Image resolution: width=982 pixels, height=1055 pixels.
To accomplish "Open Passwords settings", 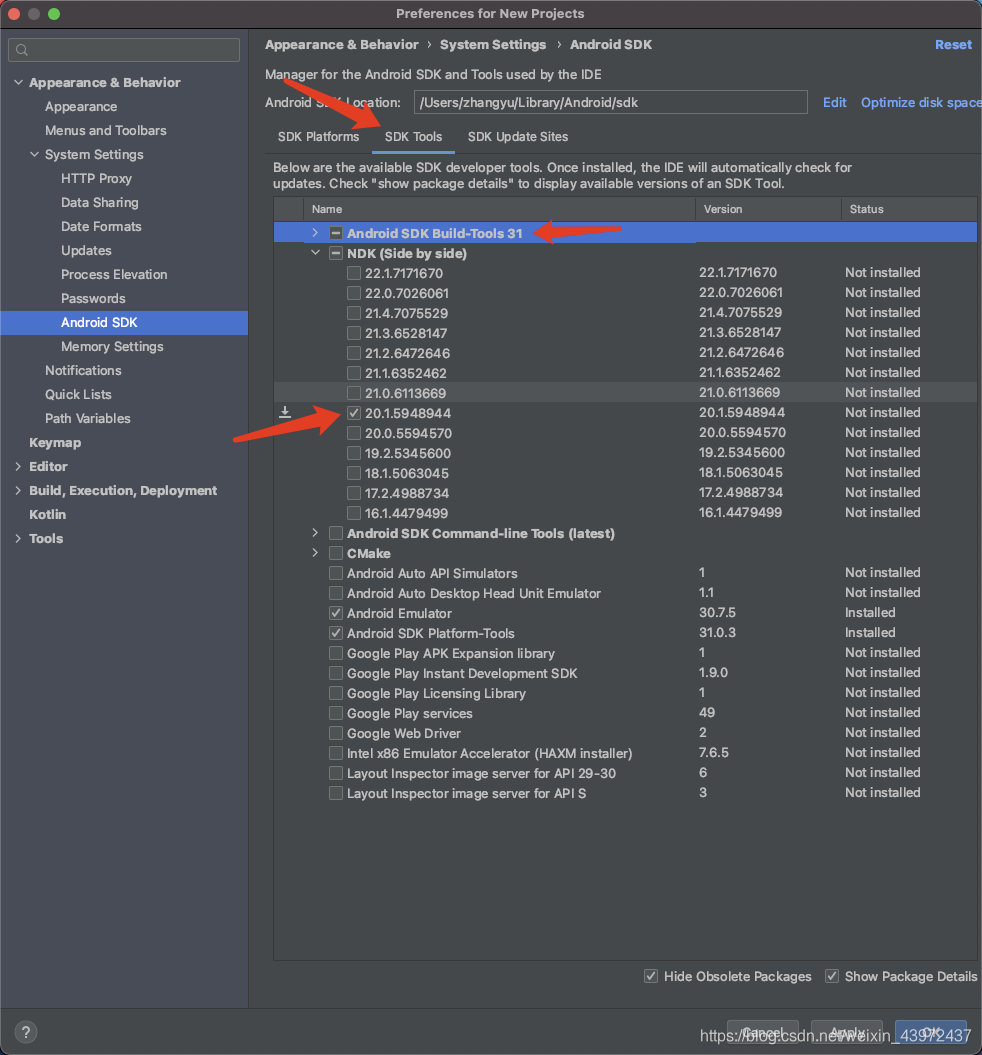I will (x=93, y=299).
